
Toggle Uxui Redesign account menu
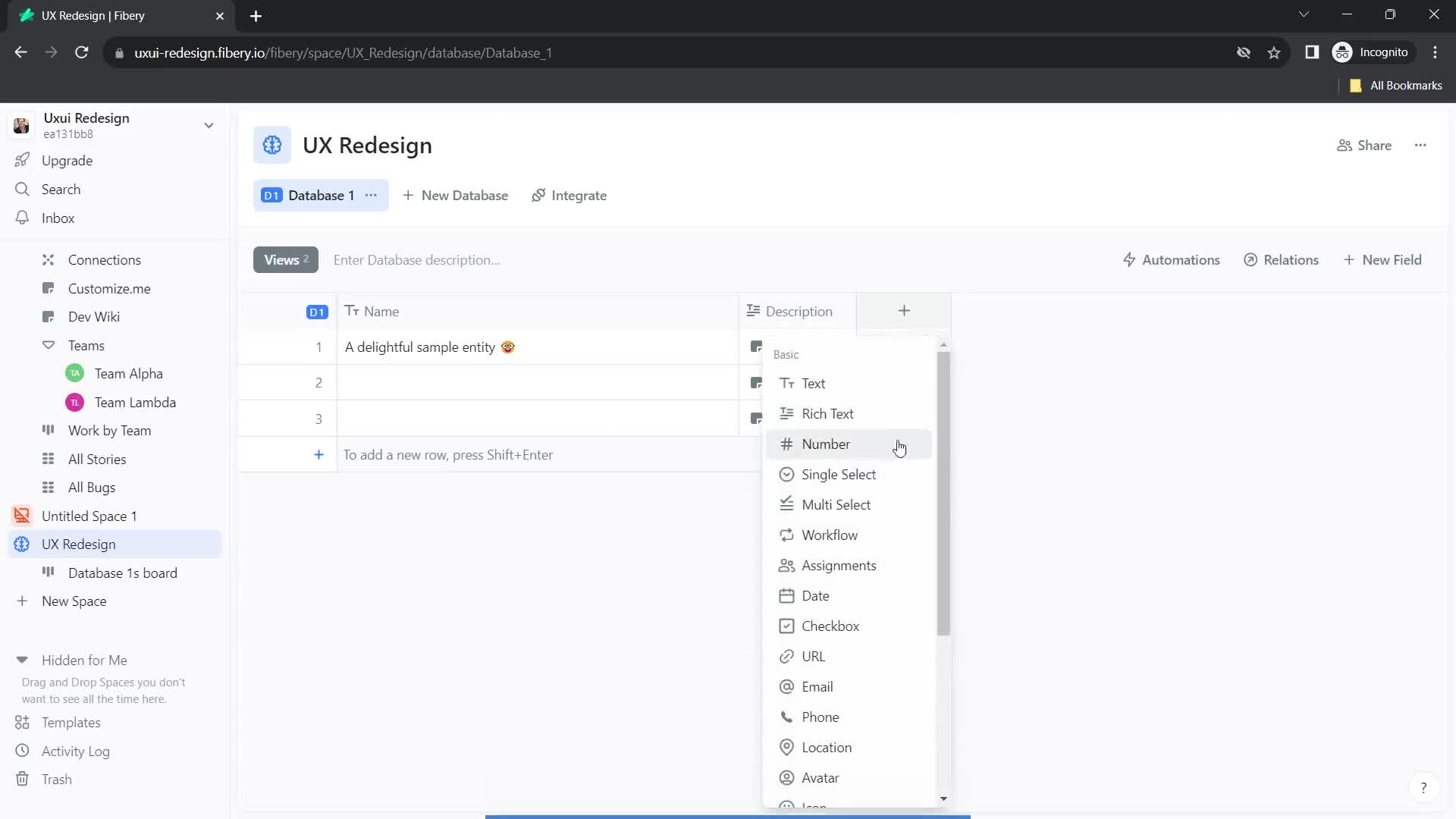[209, 124]
